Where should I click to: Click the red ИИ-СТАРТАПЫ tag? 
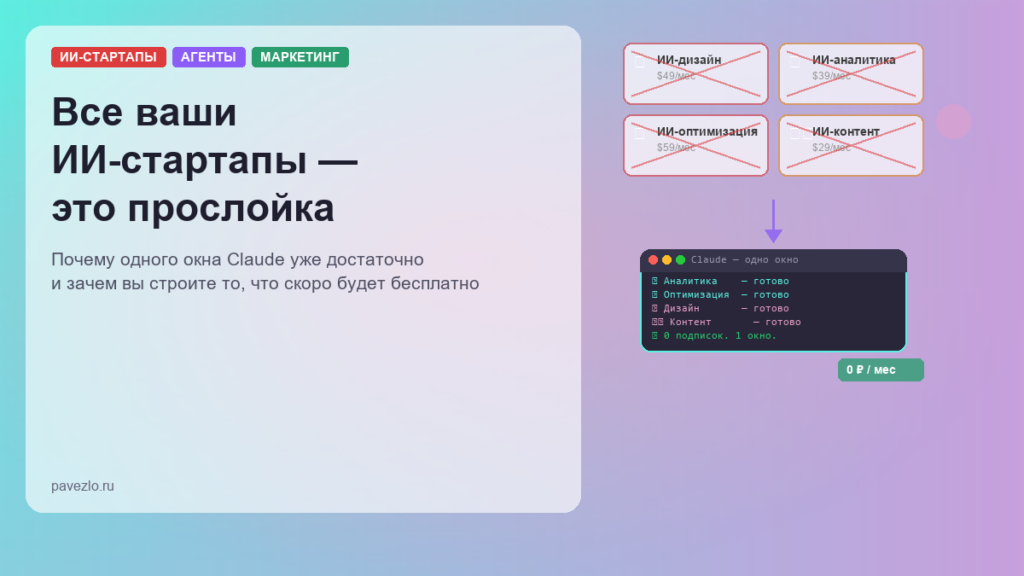[x=108, y=57]
